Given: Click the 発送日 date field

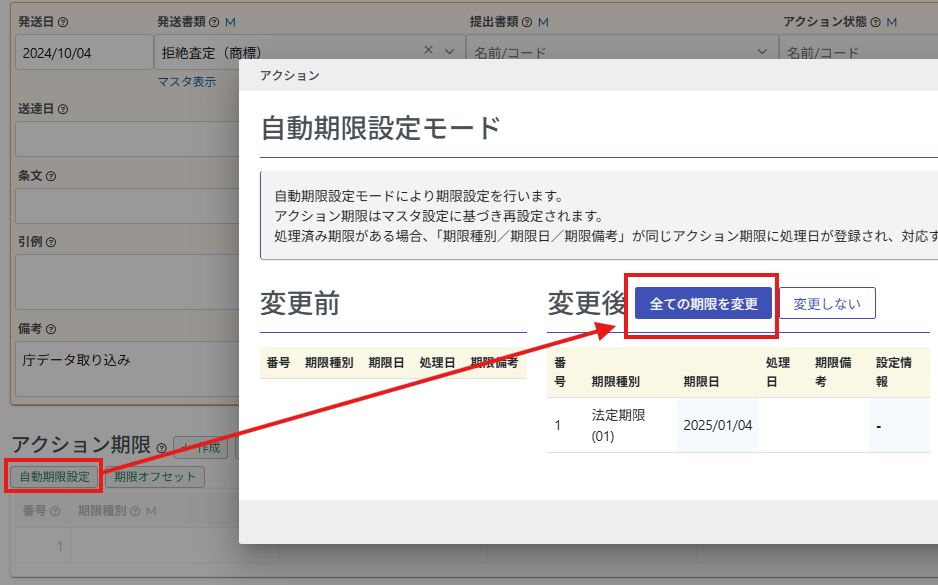Looking at the screenshot, I should pyautogui.click(x=84, y=52).
